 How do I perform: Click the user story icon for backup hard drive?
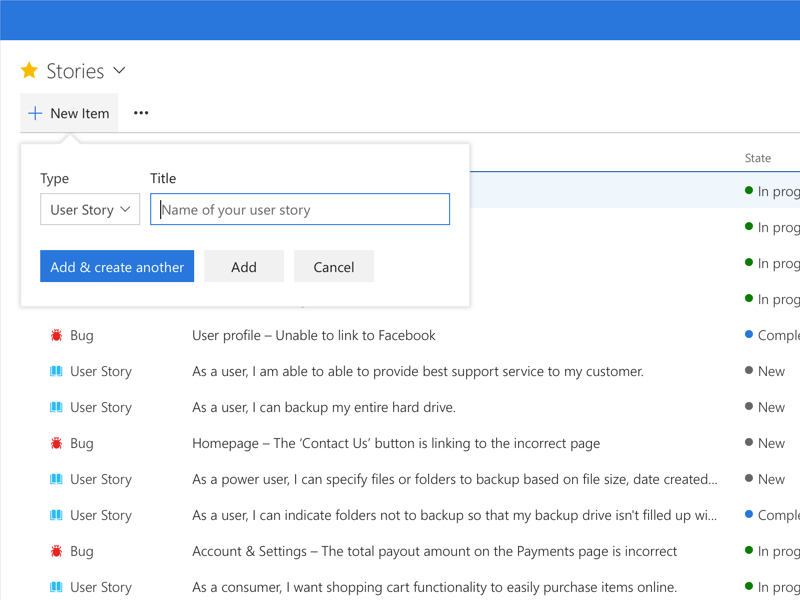(56, 407)
